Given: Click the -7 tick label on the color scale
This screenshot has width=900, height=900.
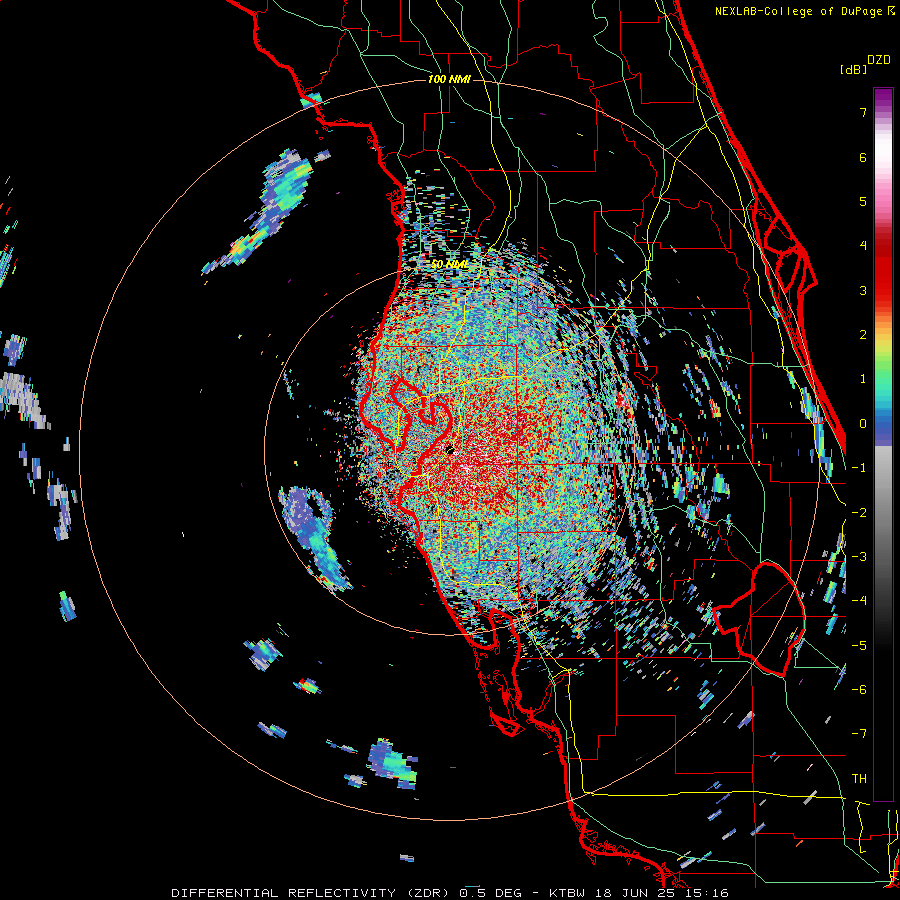Looking at the screenshot, I should tap(859, 734).
